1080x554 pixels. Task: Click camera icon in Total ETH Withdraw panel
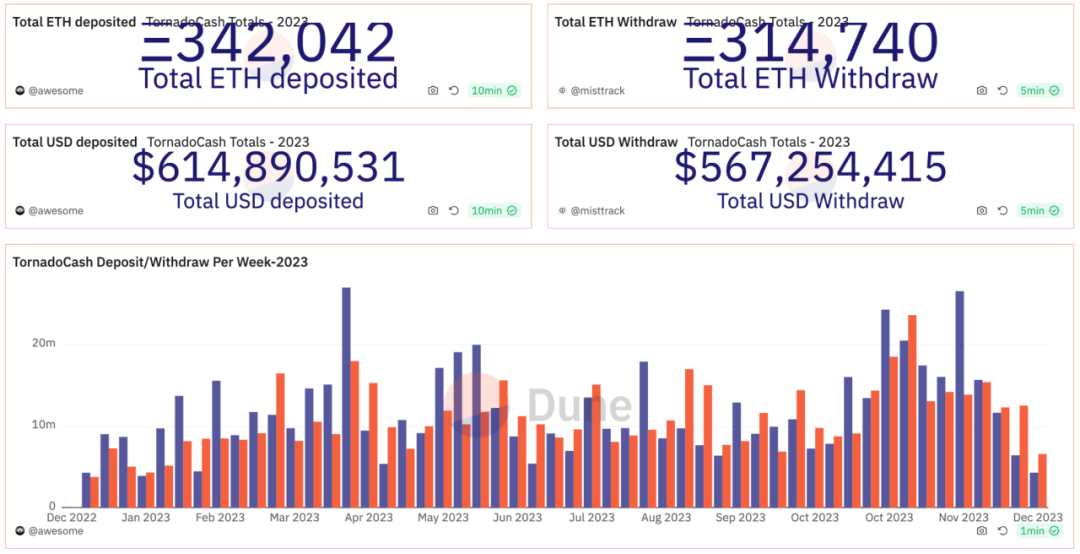tap(982, 90)
